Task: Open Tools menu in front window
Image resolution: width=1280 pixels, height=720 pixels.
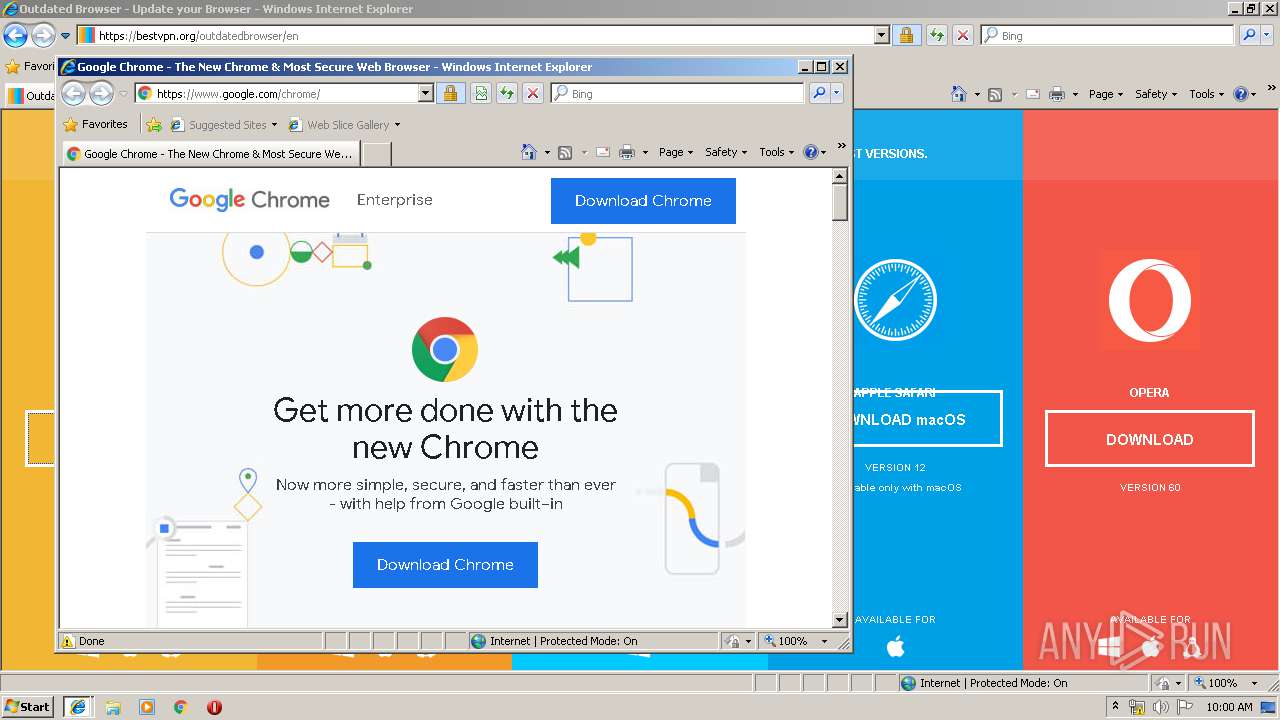Action: click(776, 152)
